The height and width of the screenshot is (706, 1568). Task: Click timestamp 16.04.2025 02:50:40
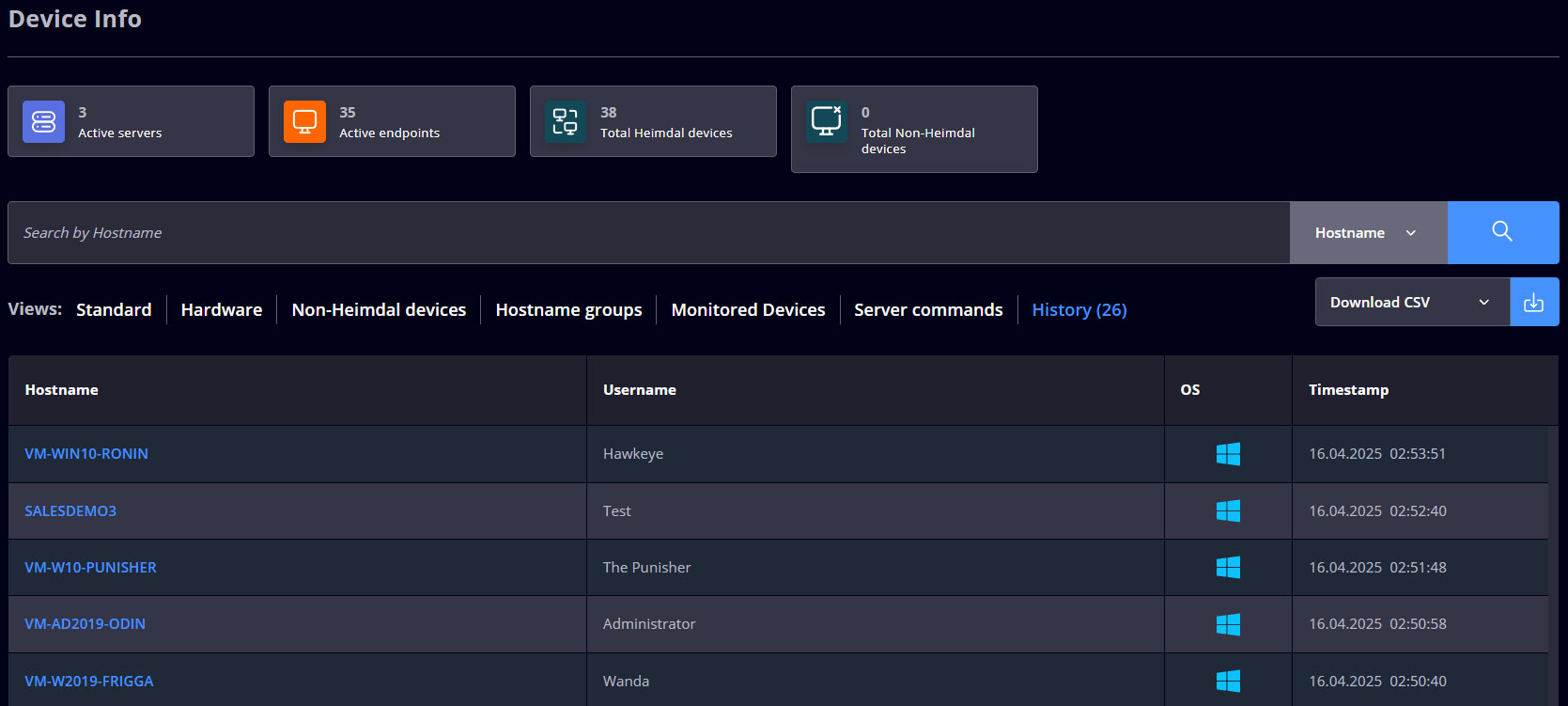pyautogui.click(x=1377, y=681)
